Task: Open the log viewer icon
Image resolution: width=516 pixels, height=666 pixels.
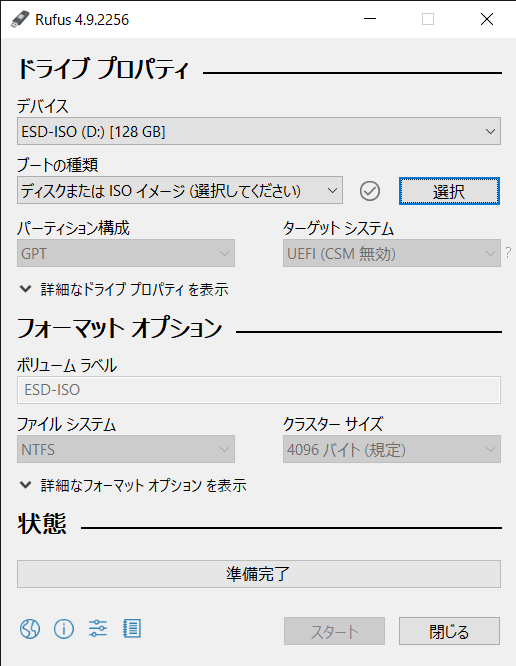Action: coord(132,628)
